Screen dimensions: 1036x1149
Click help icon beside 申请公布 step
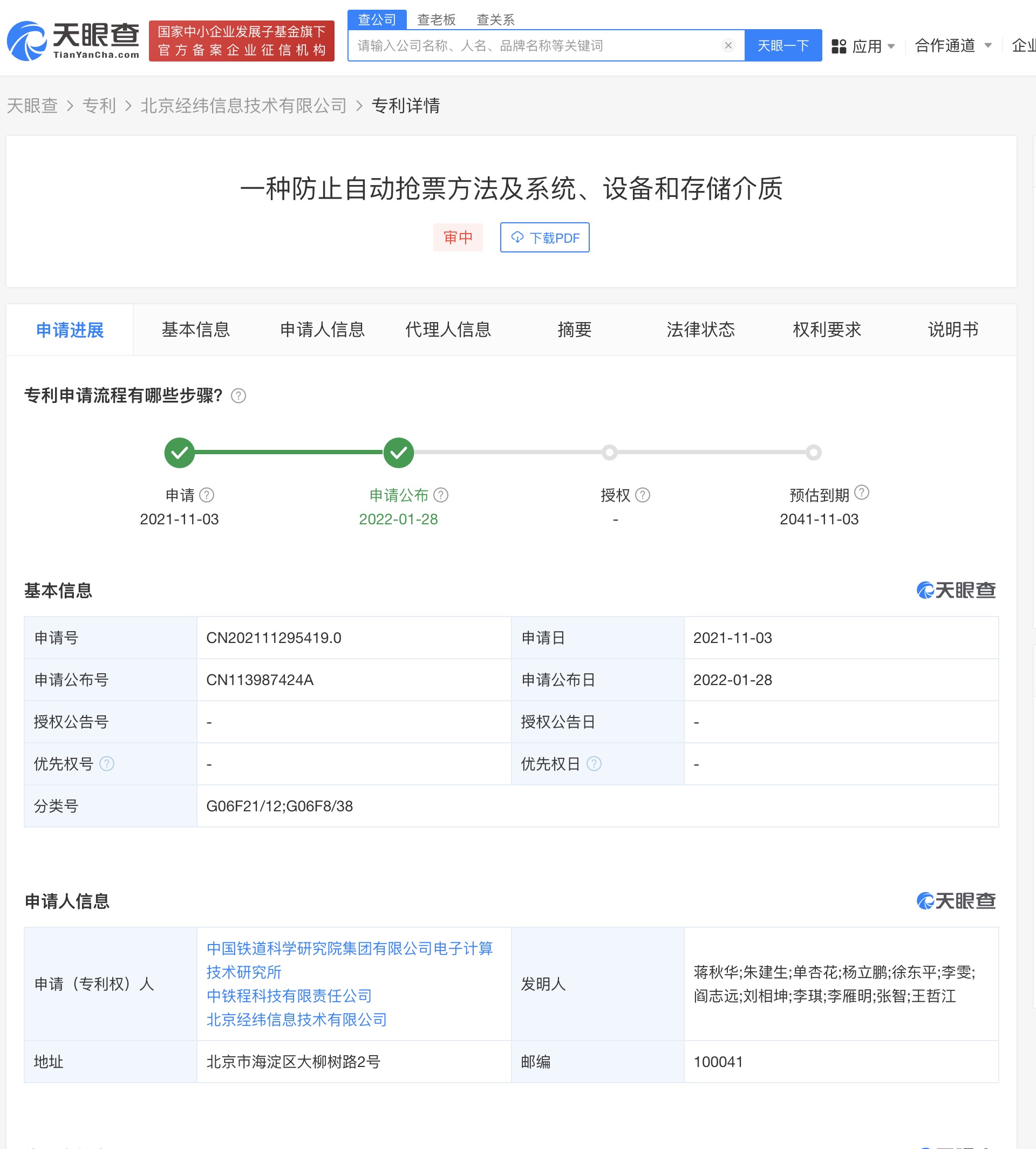point(441,495)
